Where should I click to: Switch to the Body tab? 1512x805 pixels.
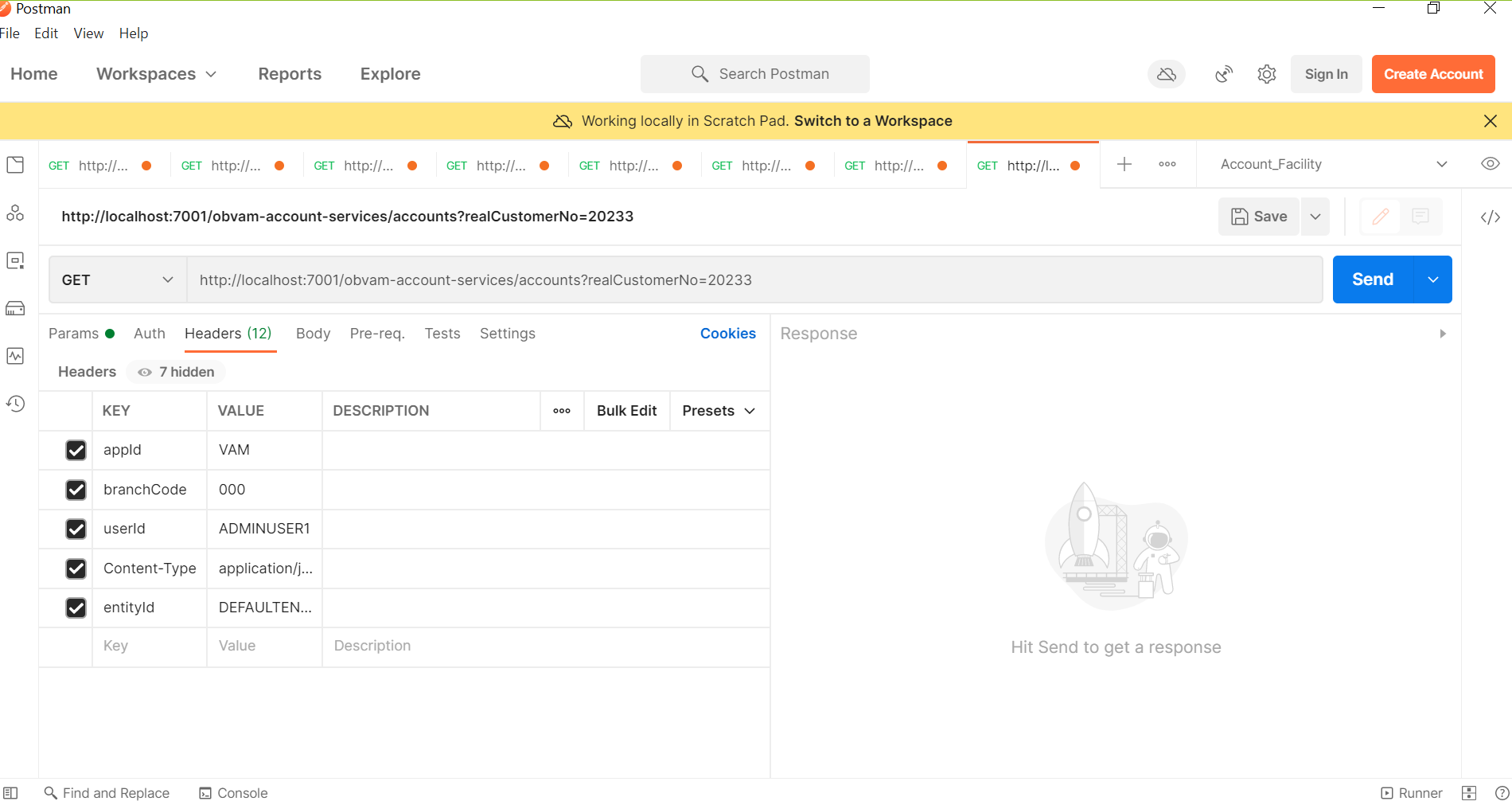pyautogui.click(x=313, y=334)
